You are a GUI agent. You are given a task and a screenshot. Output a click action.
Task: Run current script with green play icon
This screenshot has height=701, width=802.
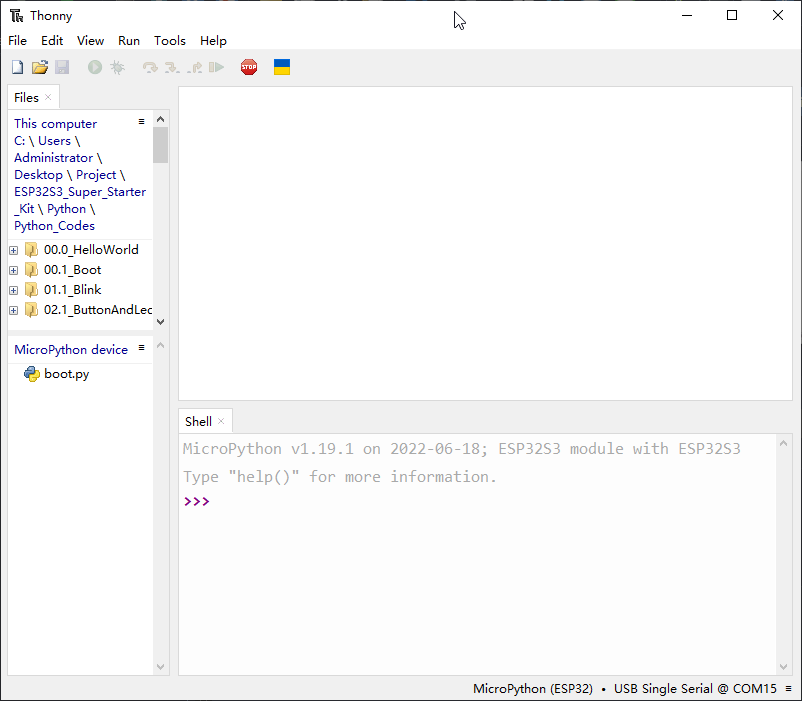[95, 67]
